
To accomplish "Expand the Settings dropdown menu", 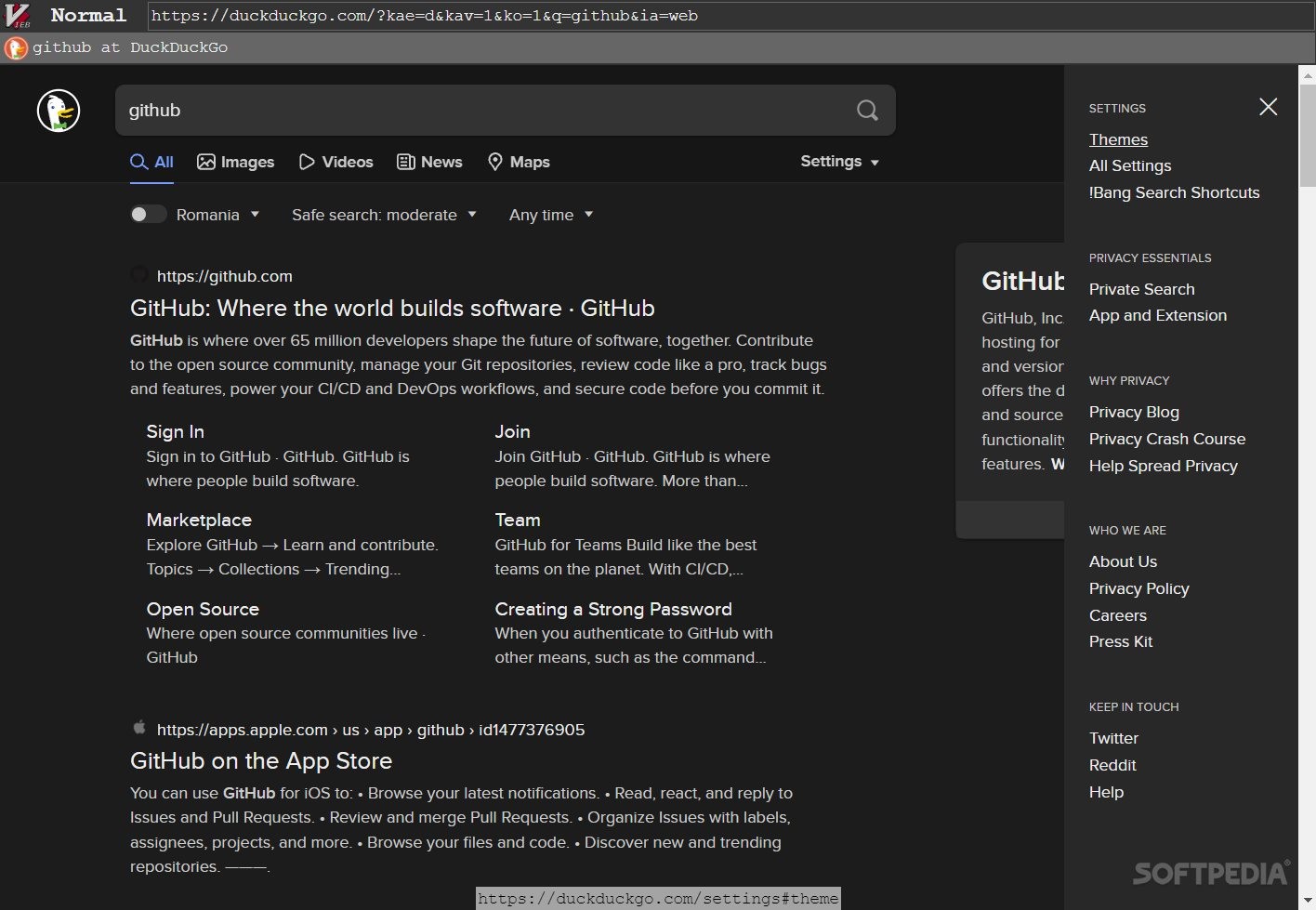I will [839, 162].
